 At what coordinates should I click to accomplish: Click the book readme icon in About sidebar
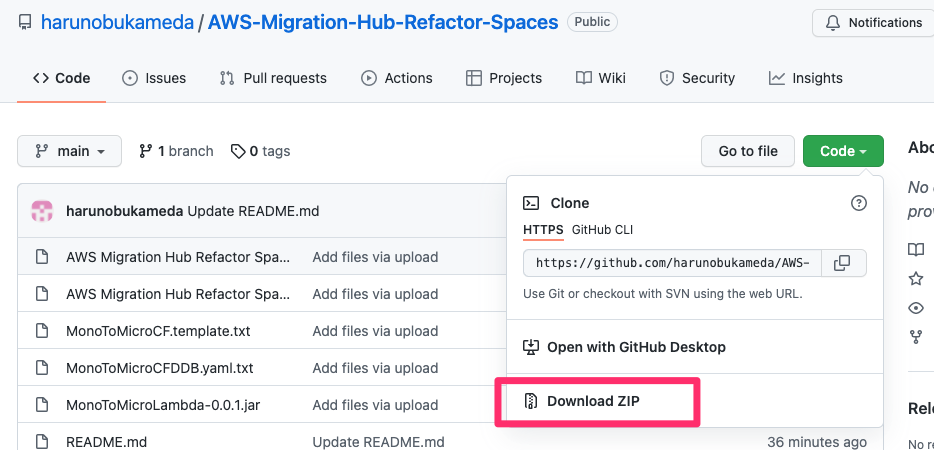tap(916, 249)
